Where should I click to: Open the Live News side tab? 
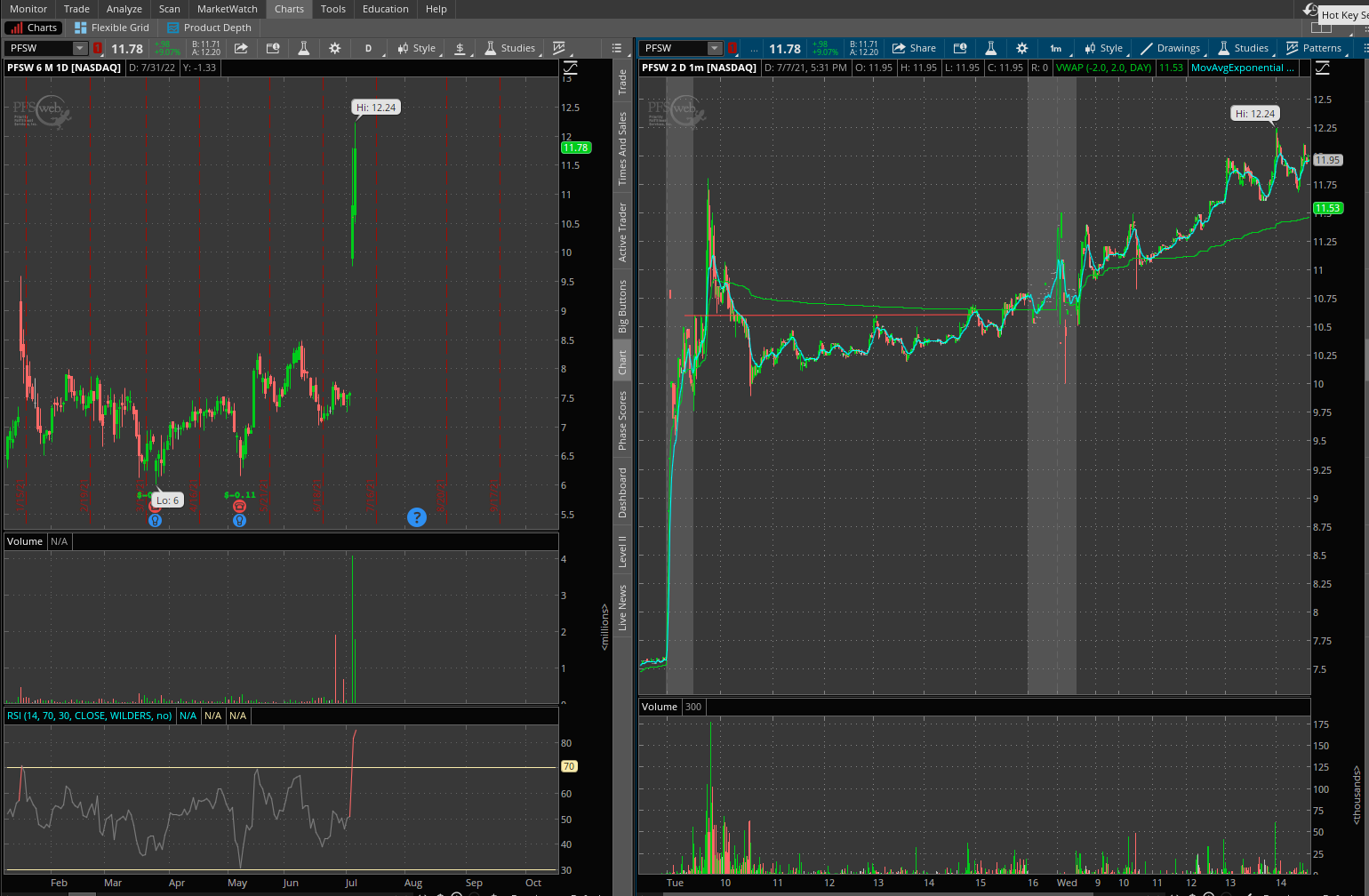click(x=622, y=608)
